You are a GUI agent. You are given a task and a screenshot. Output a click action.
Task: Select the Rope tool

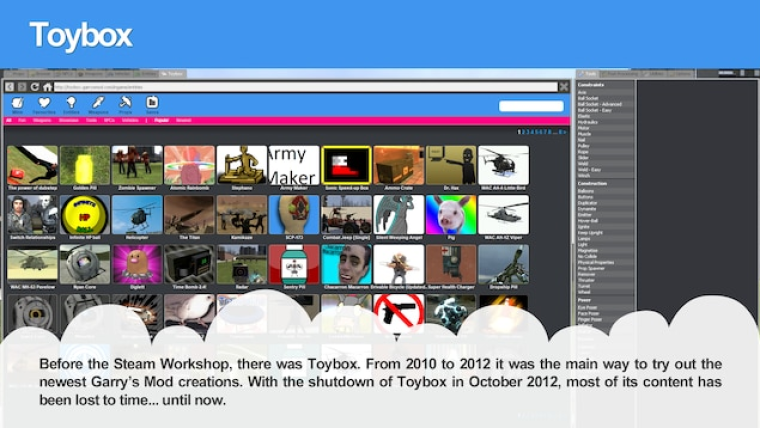605,152
